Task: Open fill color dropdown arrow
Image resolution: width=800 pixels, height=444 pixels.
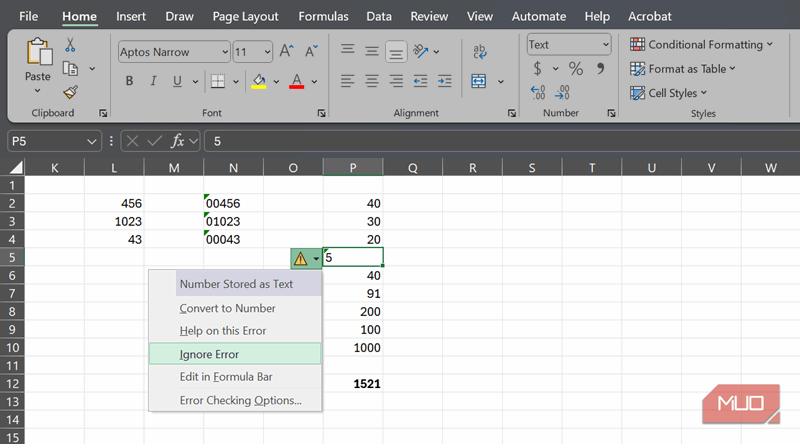Action: 276,81
